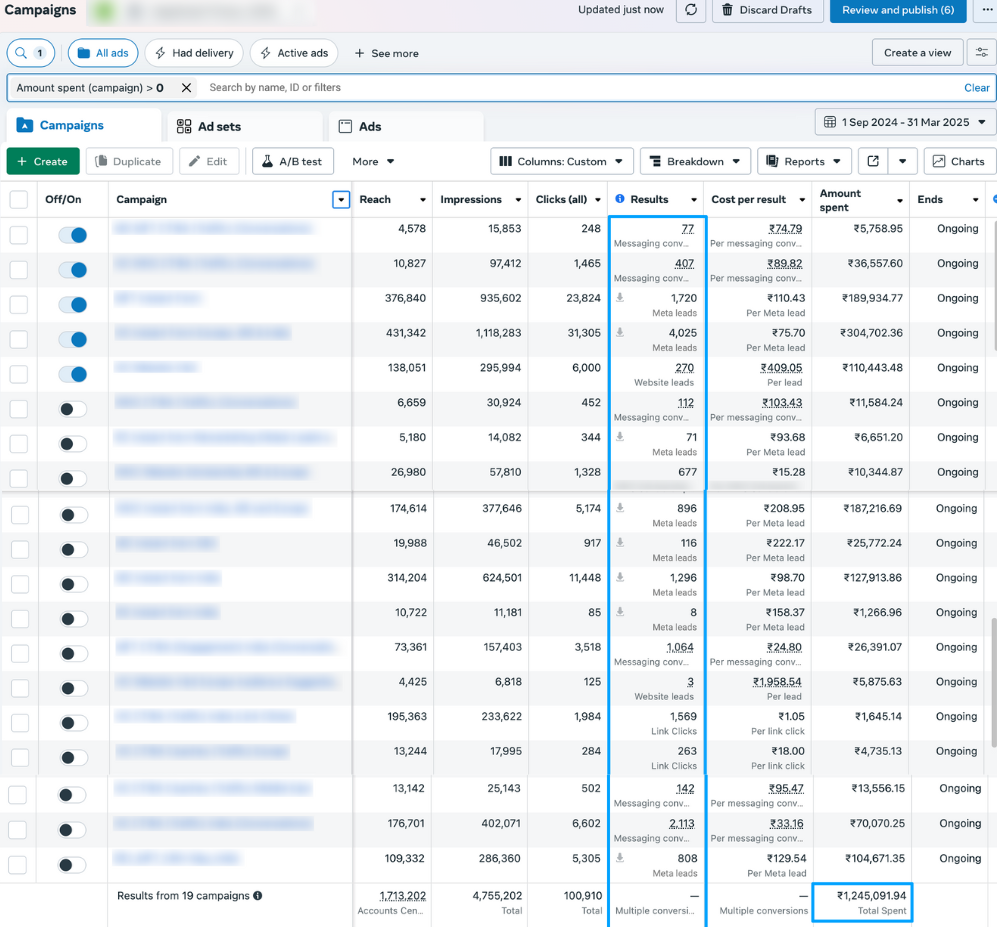Viewport: 997px width, 927px height.
Task: Open the Charts panel
Action: coord(959,161)
